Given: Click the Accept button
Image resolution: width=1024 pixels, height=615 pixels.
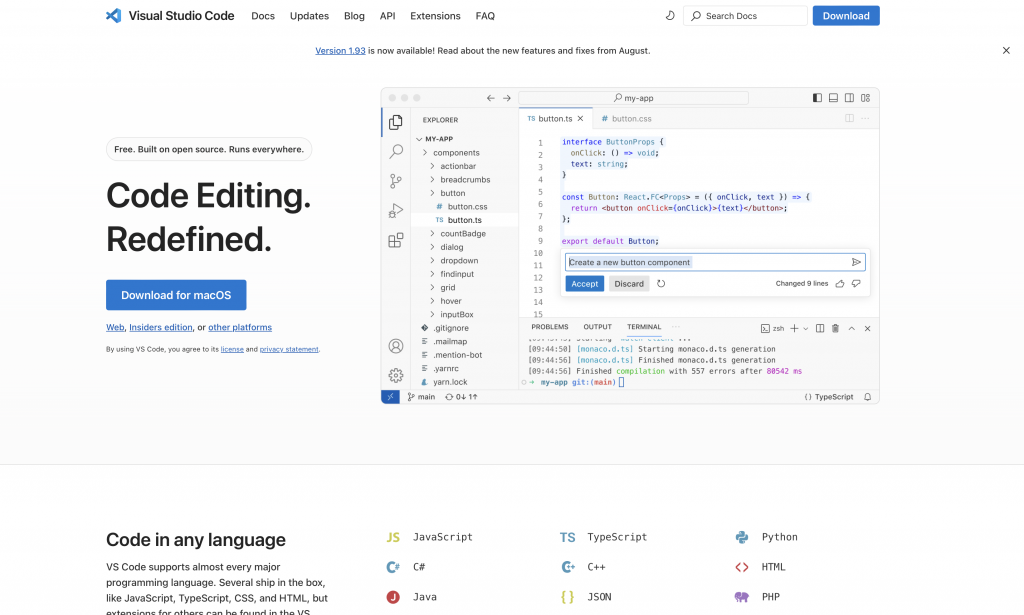Looking at the screenshot, I should [x=584, y=284].
